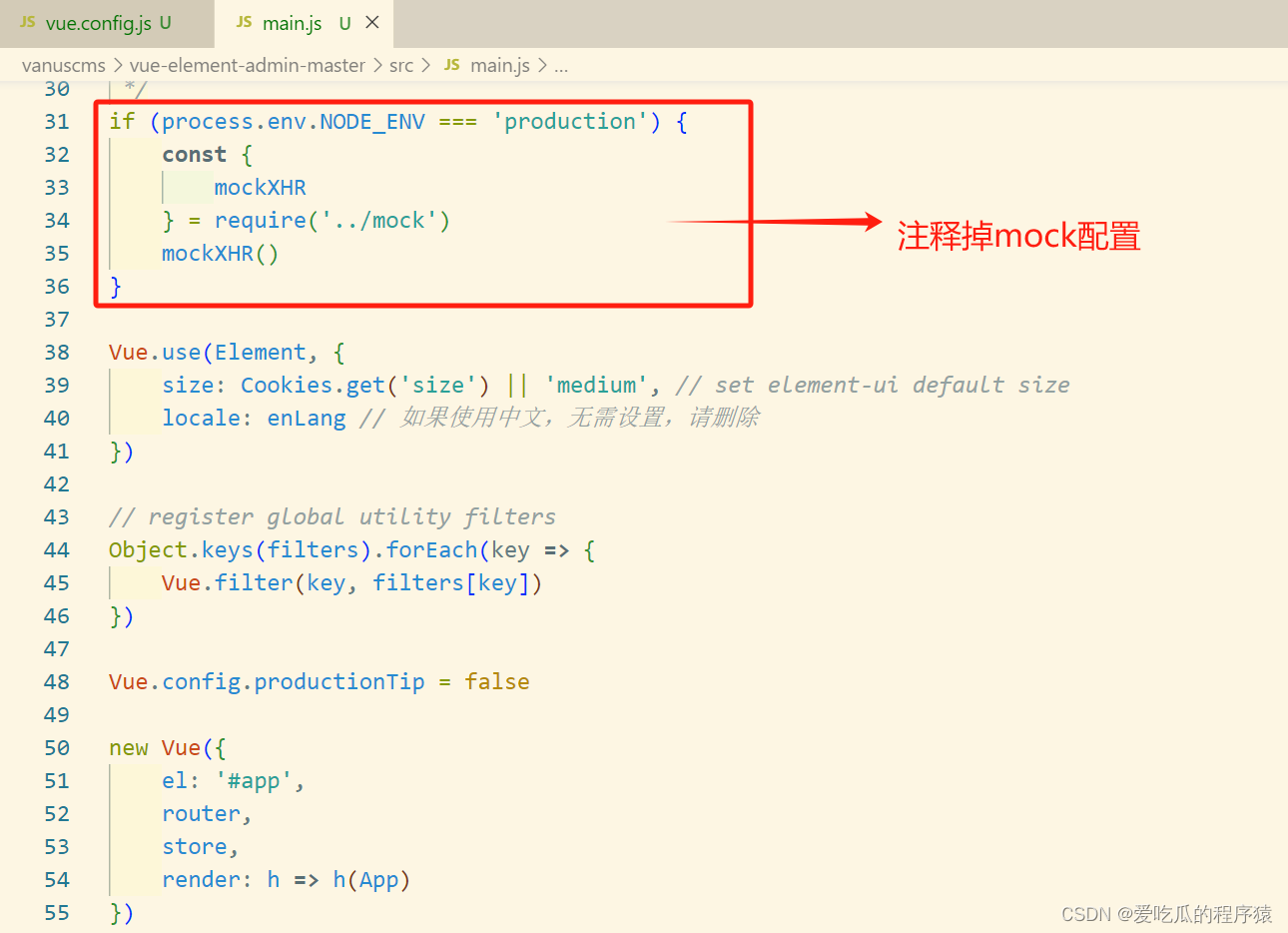Expand the vanuscms breadcrumb entry

point(63,65)
